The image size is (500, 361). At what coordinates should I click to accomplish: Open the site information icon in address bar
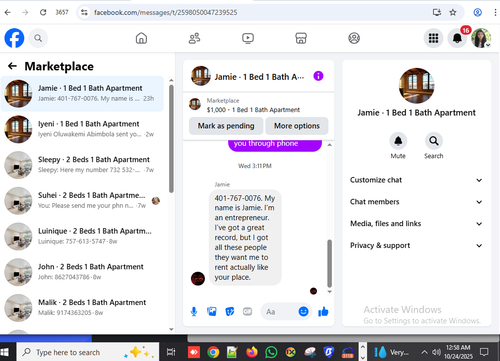click(84, 12)
